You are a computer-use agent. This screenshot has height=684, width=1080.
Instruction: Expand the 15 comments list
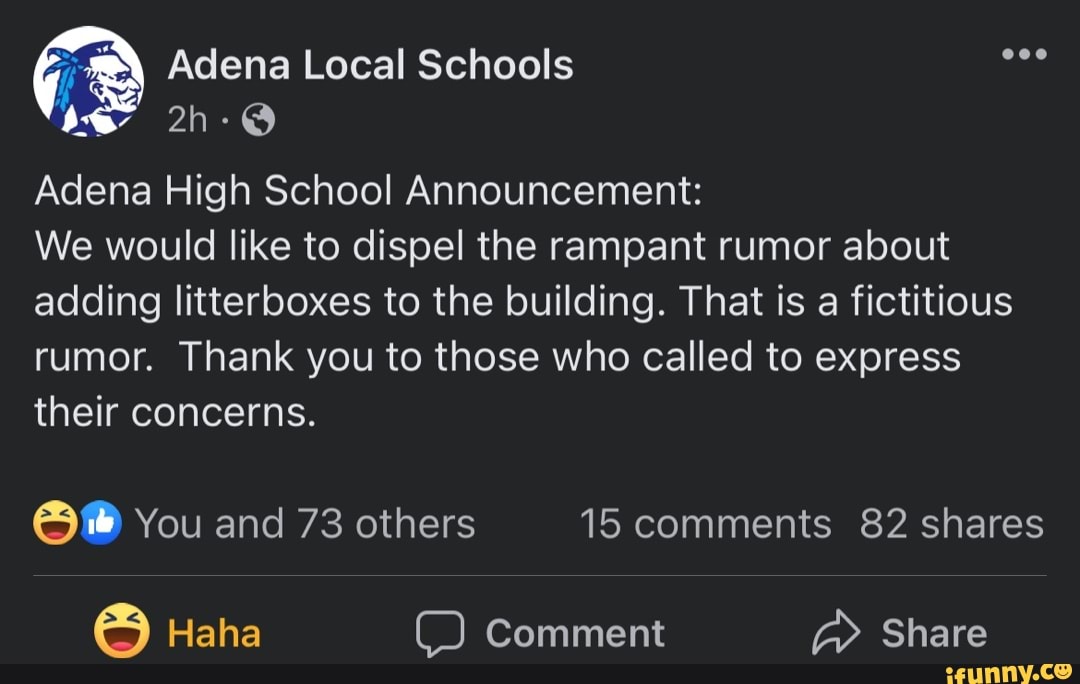point(705,524)
